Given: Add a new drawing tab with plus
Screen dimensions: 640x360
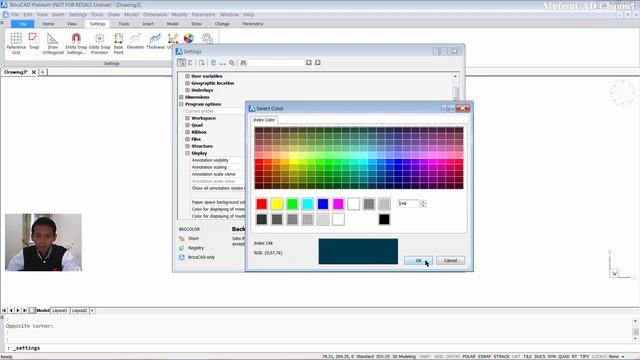Looking at the screenshot, I should tap(42, 72).
